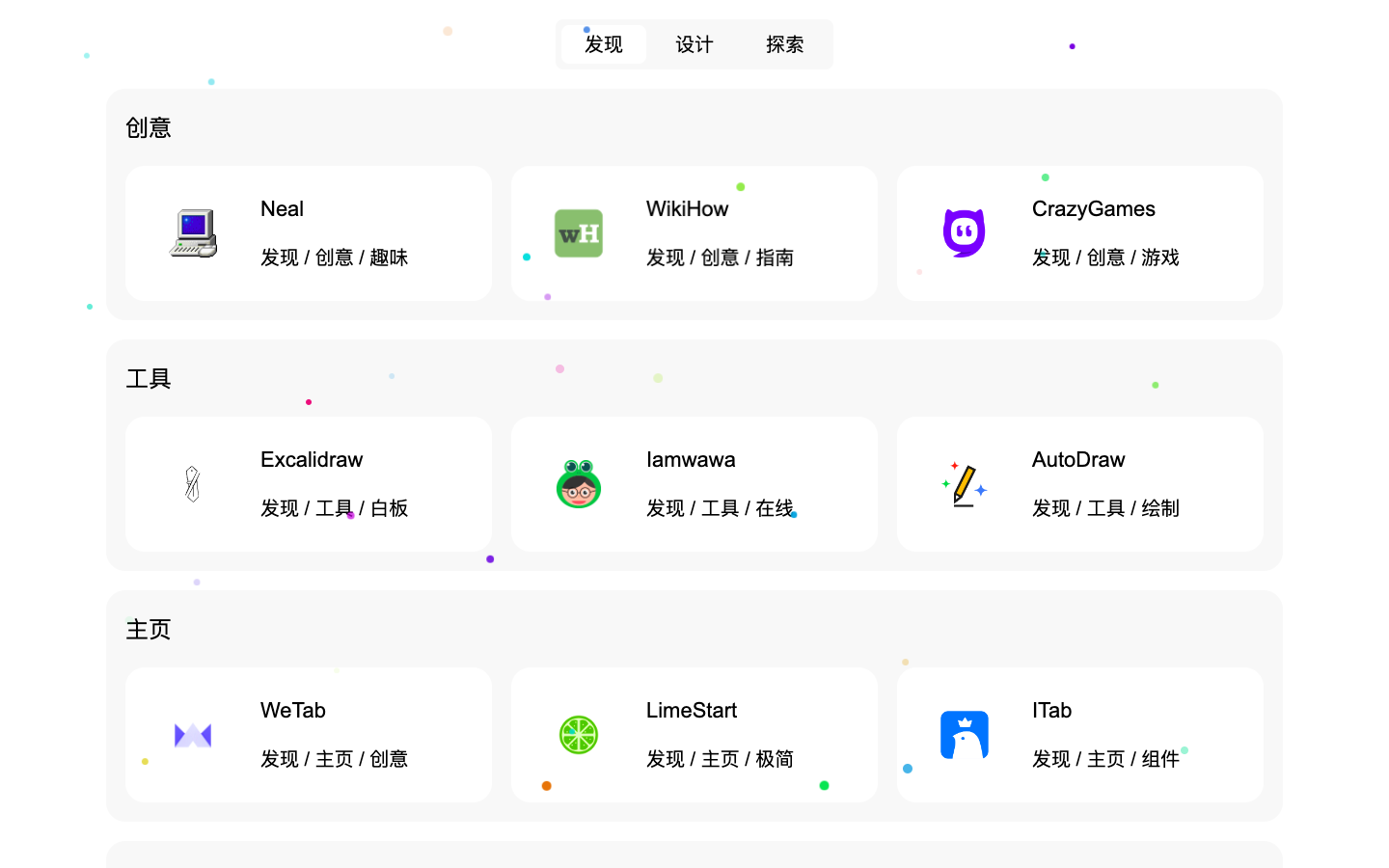Open the WikiHow title link
Screen dimensions: 1389x868
click(x=687, y=209)
